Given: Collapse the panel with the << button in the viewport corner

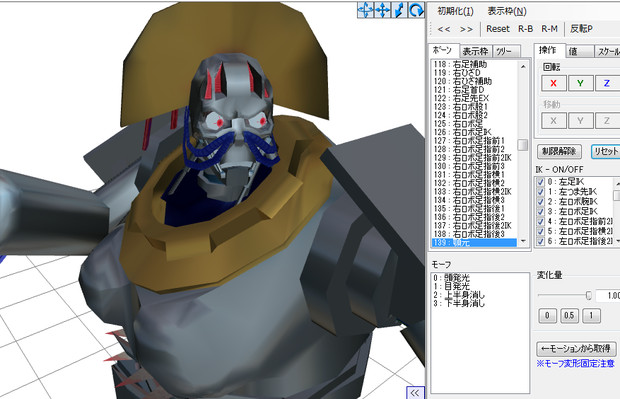Looking at the screenshot, I should (x=415, y=393).
